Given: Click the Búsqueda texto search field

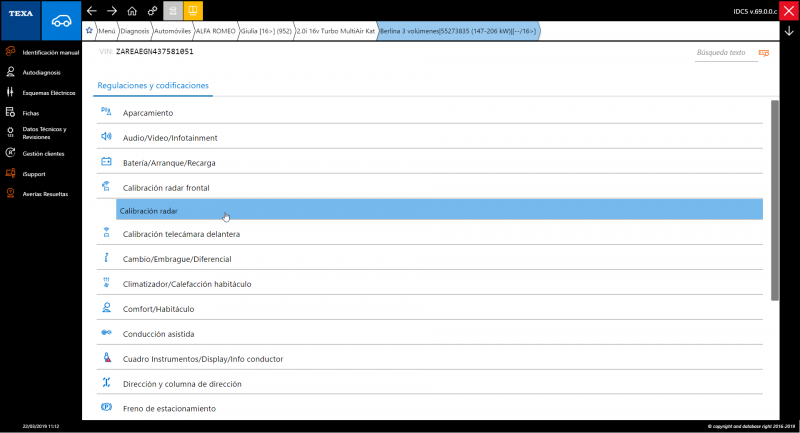Looking at the screenshot, I should coord(721,52).
